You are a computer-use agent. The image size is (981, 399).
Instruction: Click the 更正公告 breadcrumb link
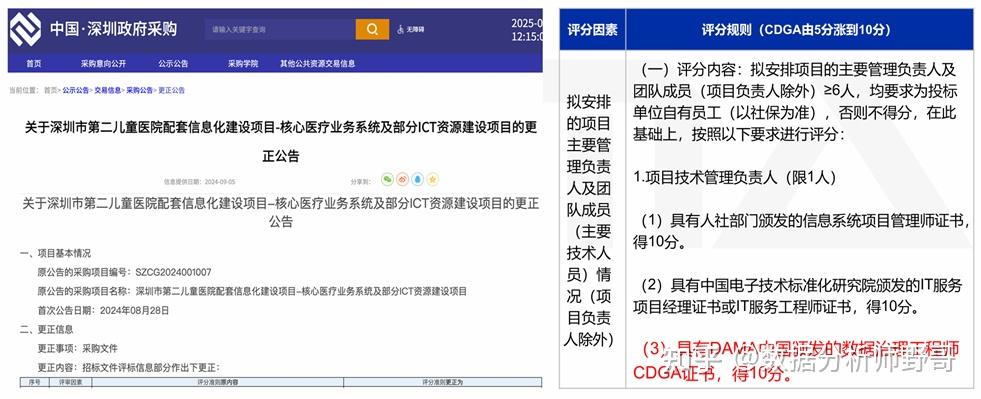pyautogui.click(x=171, y=91)
